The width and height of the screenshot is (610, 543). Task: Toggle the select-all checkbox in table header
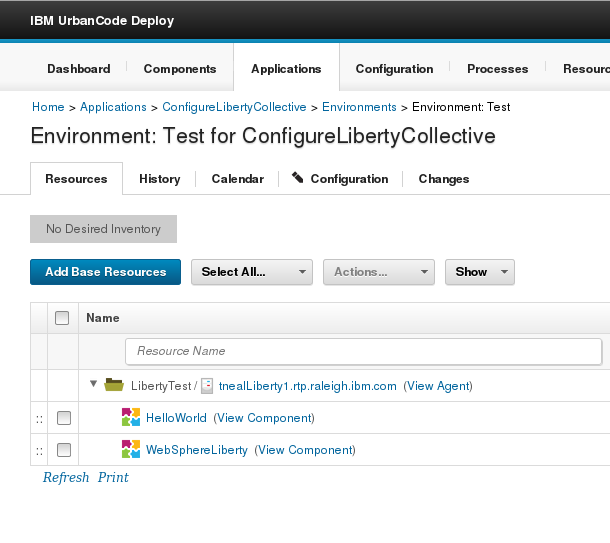pos(62,318)
